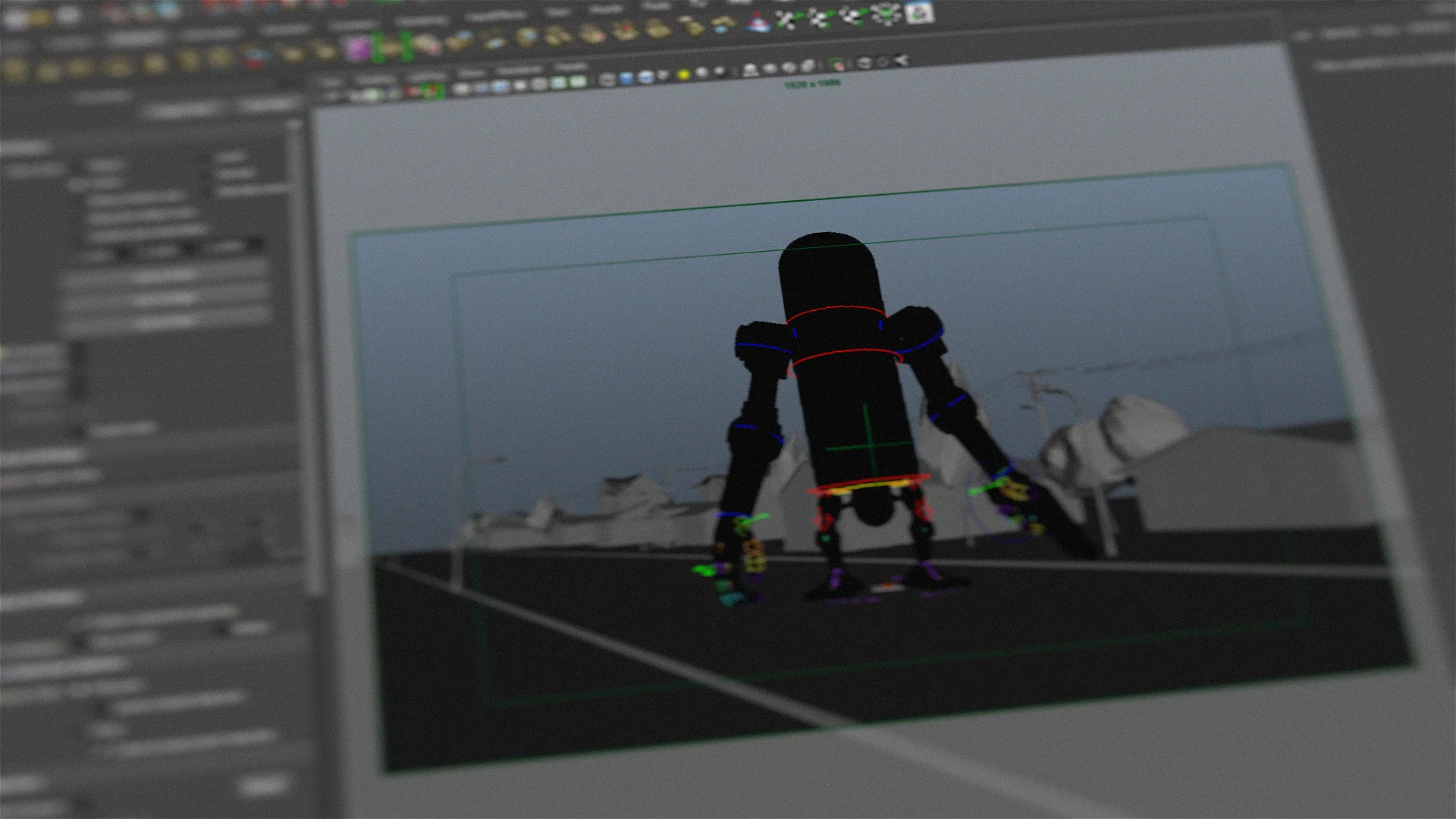Click the green ring-shaped shelf icon
The height and width of the screenshot is (819, 1456).
click(884, 14)
